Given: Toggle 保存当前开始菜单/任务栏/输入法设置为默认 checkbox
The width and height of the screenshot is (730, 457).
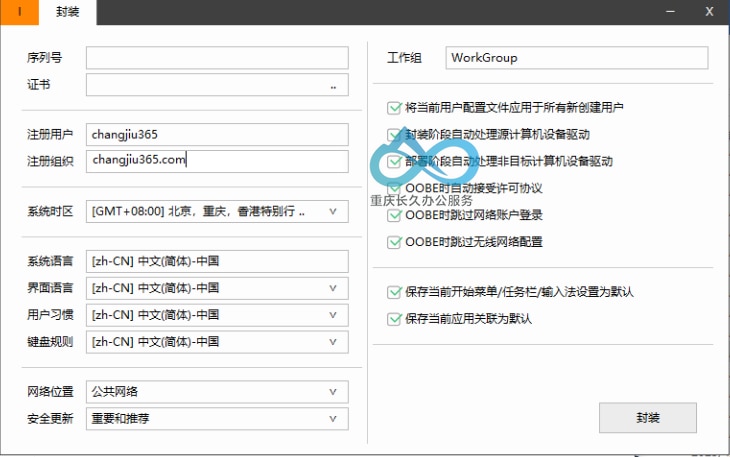Looking at the screenshot, I should (x=394, y=292).
